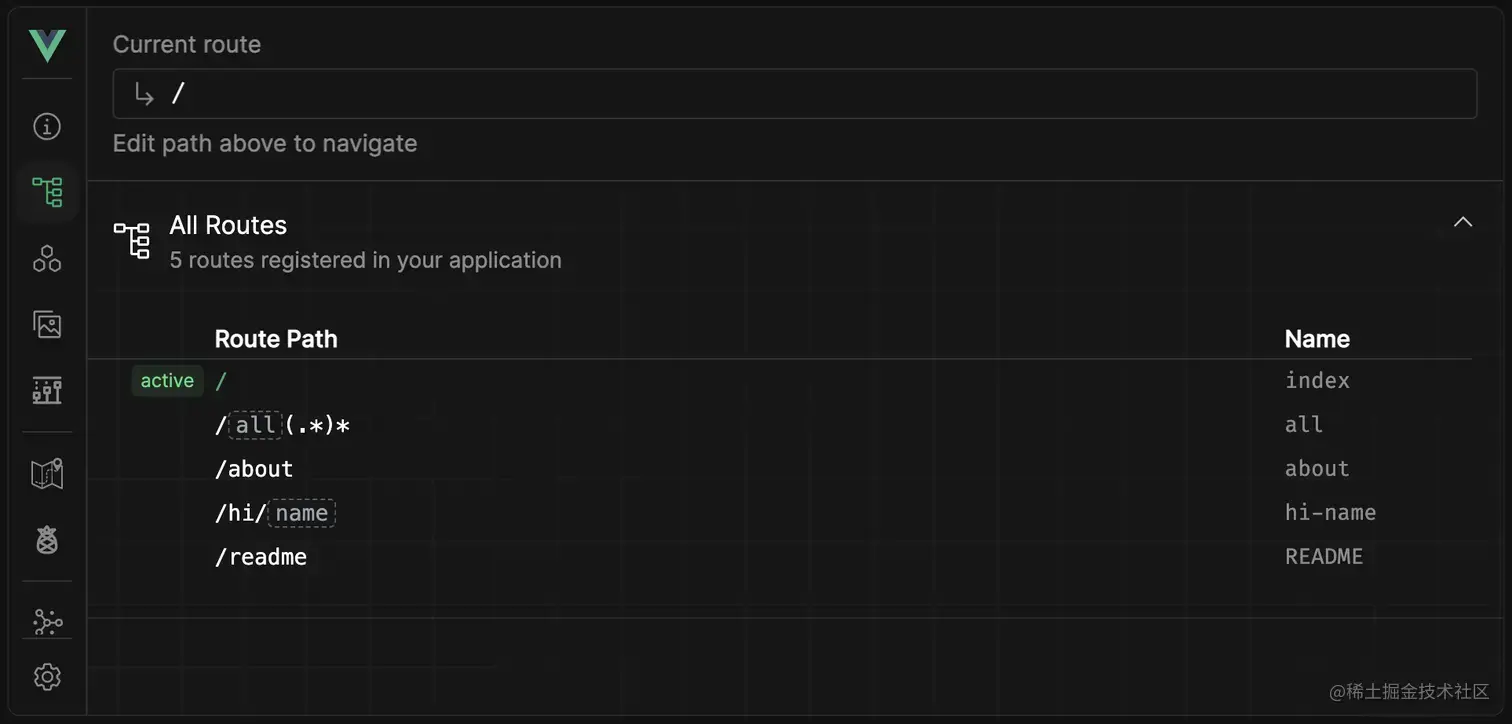Click the hi-name route name
The width and height of the screenshot is (1512, 724).
click(x=1330, y=512)
